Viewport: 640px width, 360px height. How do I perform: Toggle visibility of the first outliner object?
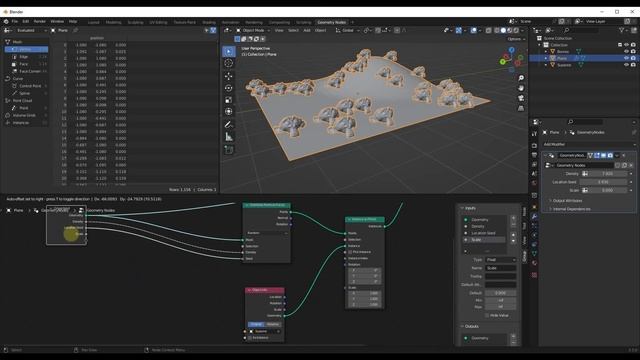pos(627,51)
